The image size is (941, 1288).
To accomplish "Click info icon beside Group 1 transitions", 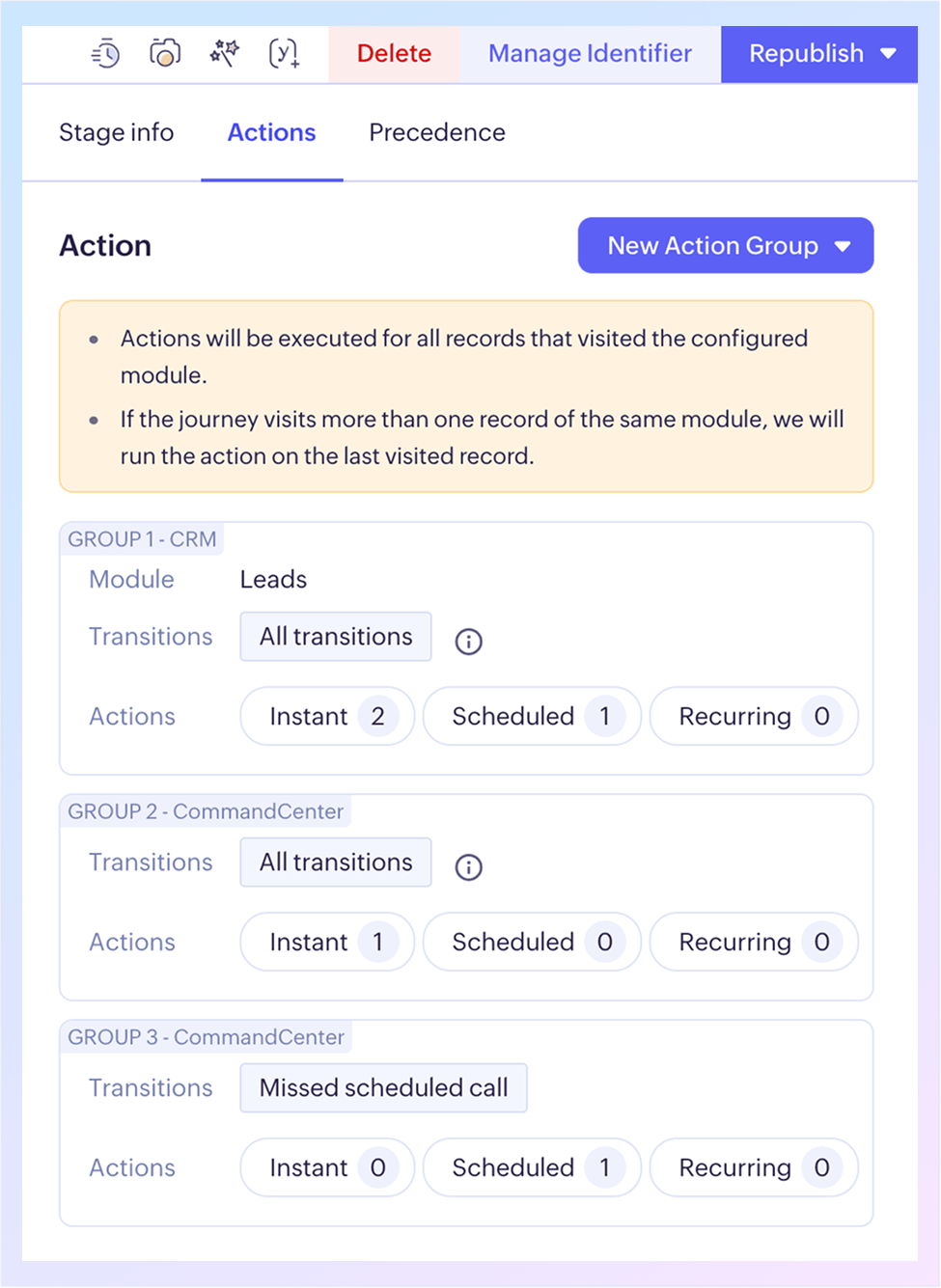I will click(469, 642).
